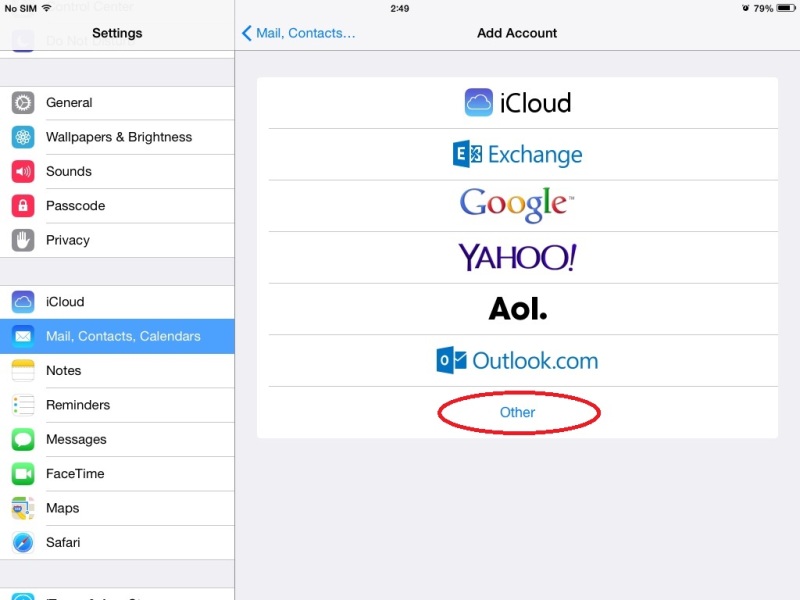Open General settings gear icon
This screenshot has width=800, height=600.
[x=23, y=103]
